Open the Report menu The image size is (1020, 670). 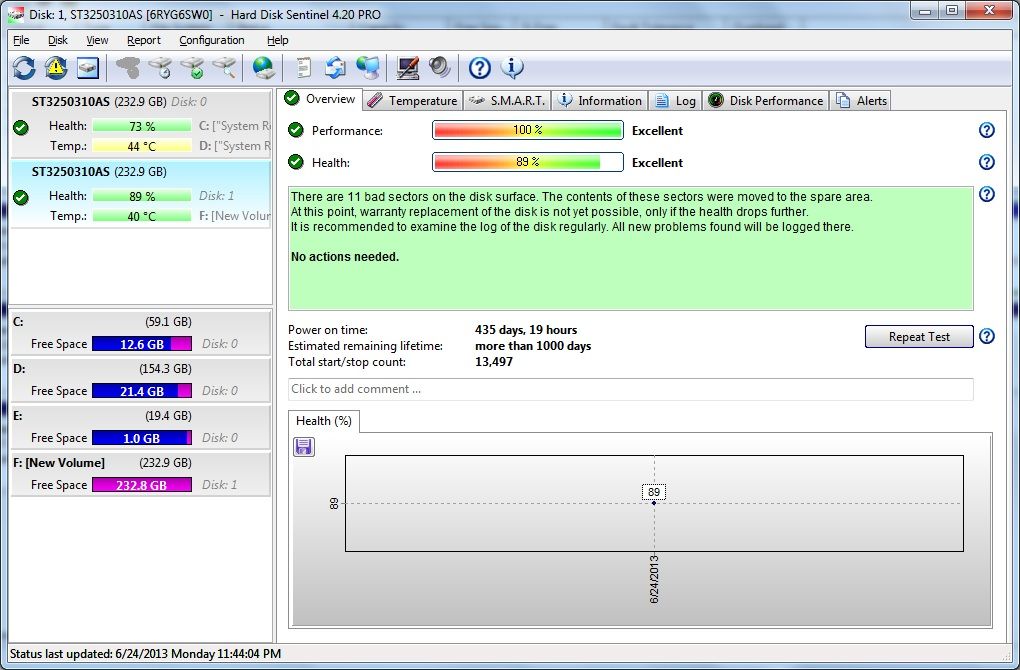[x=144, y=40]
